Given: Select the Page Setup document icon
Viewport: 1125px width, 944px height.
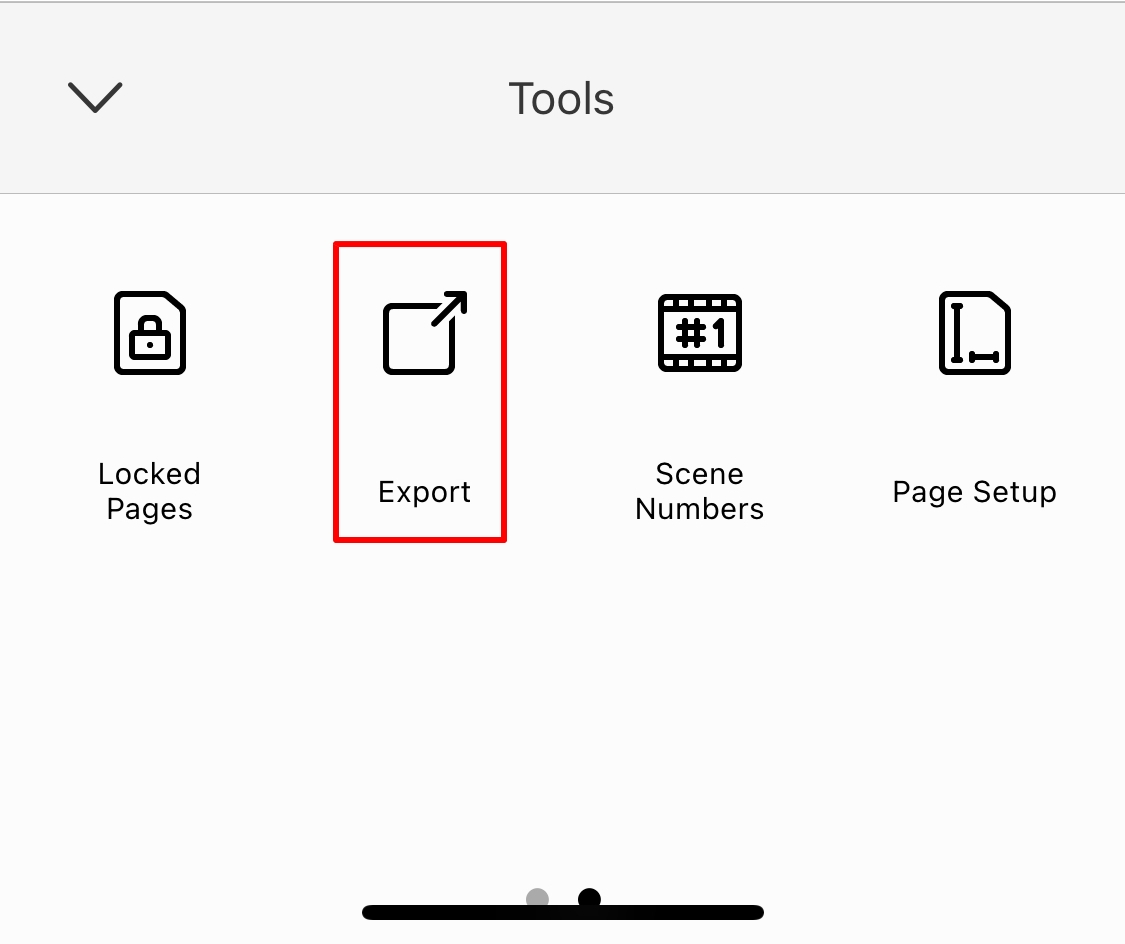Looking at the screenshot, I should [x=974, y=333].
